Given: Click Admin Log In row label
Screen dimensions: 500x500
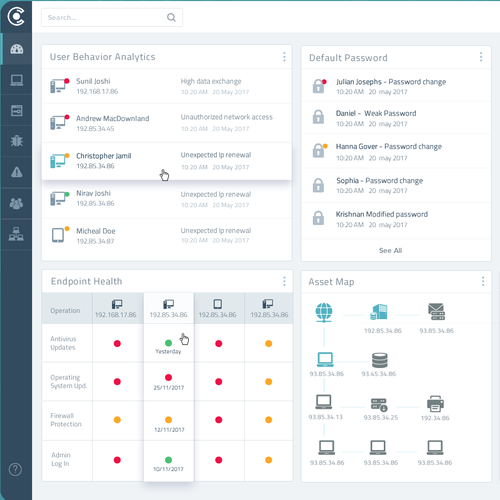Looking at the screenshot, I should (x=61, y=459).
